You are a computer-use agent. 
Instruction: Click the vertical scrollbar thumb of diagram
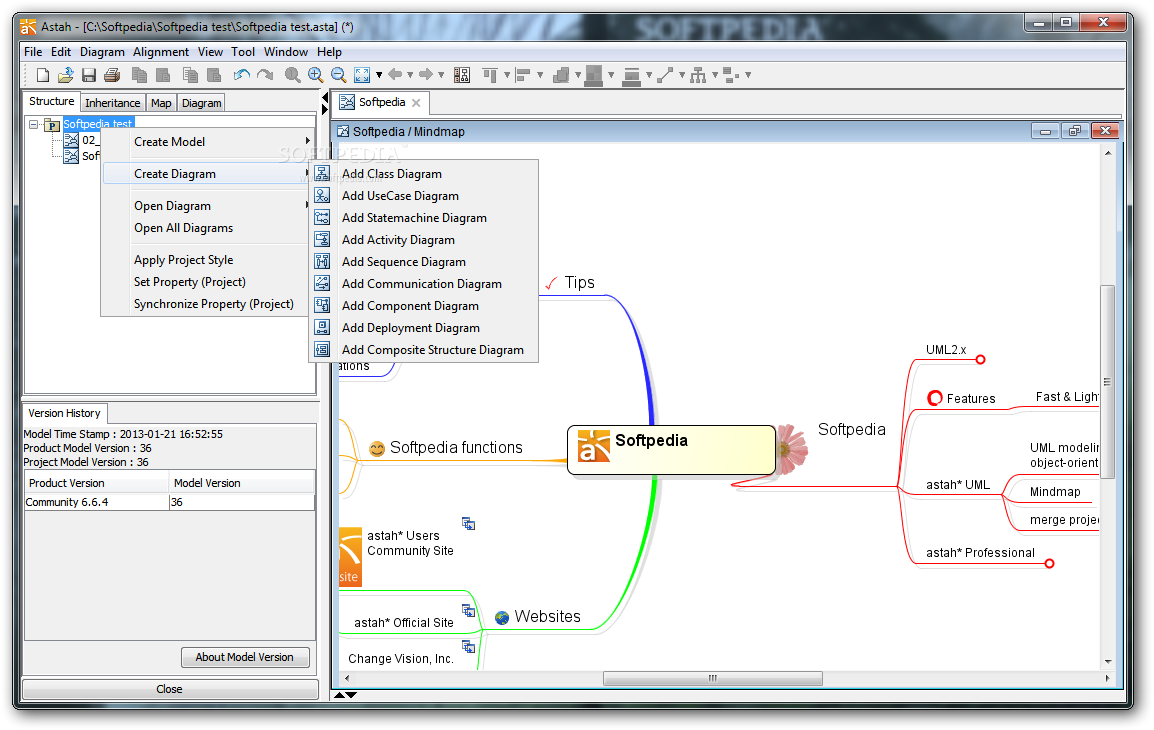[1107, 383]
